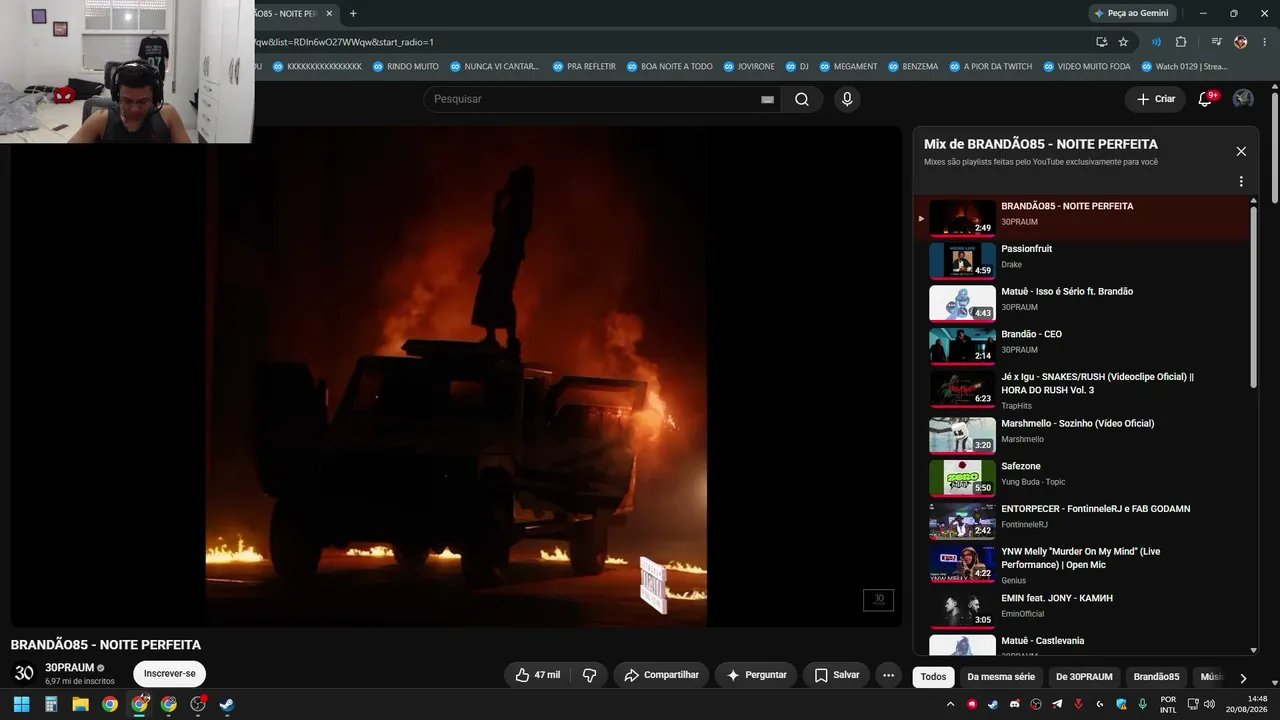Viewport: 1280px width, 720px height.
Task: Open the Windows Start menu
Action: tap(21, 704)
